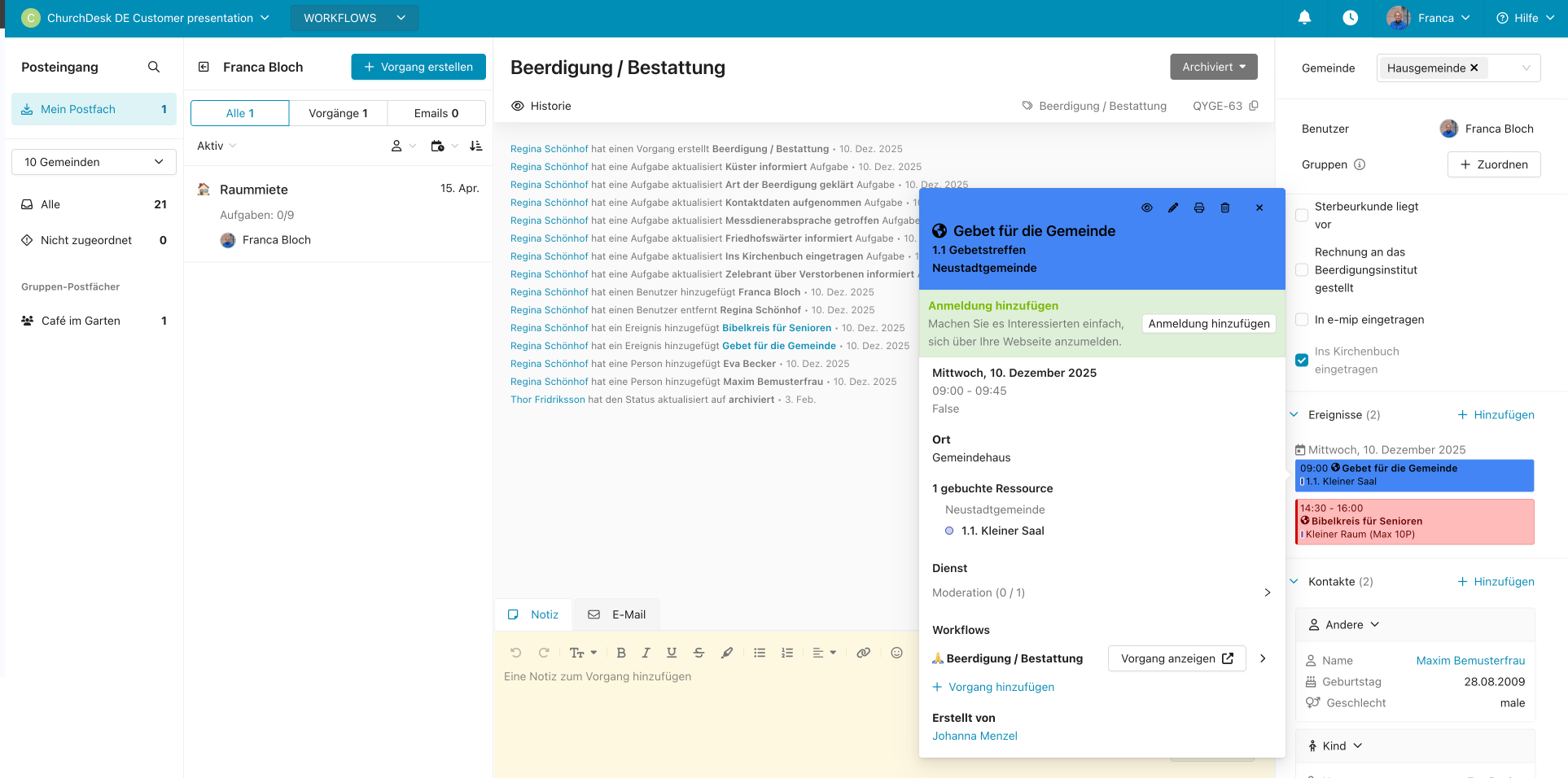Open creator Johanna Menzel link
Viewport: 1568px width, 778px height.
coord(975,736)
